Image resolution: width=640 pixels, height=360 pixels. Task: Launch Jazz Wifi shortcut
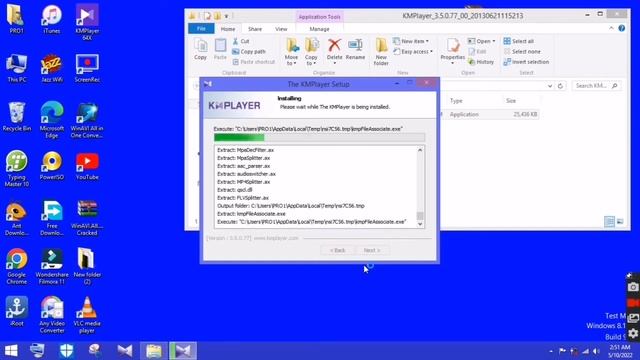[51, 68]
